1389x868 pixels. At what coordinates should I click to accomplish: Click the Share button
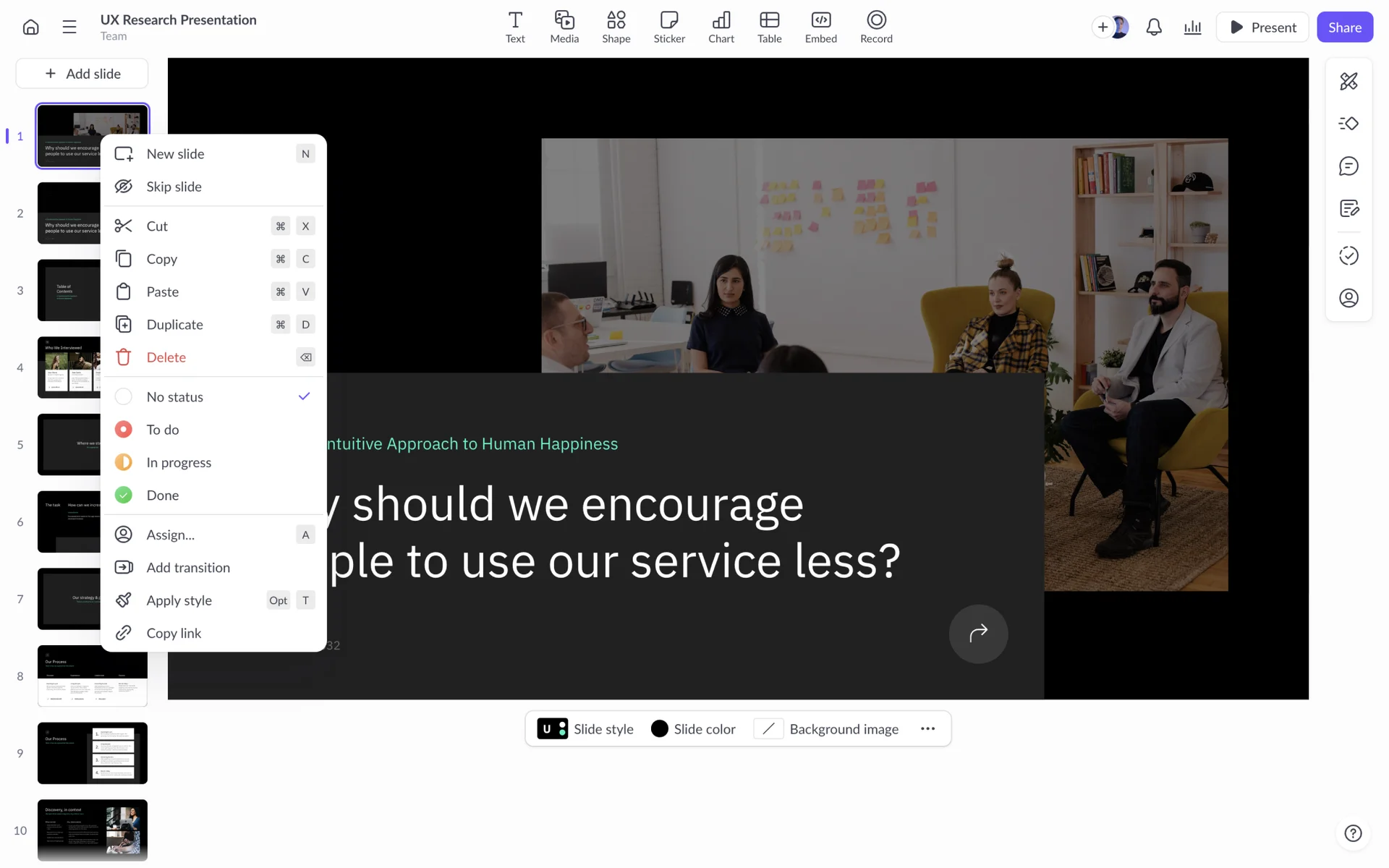pos(1344,27)
